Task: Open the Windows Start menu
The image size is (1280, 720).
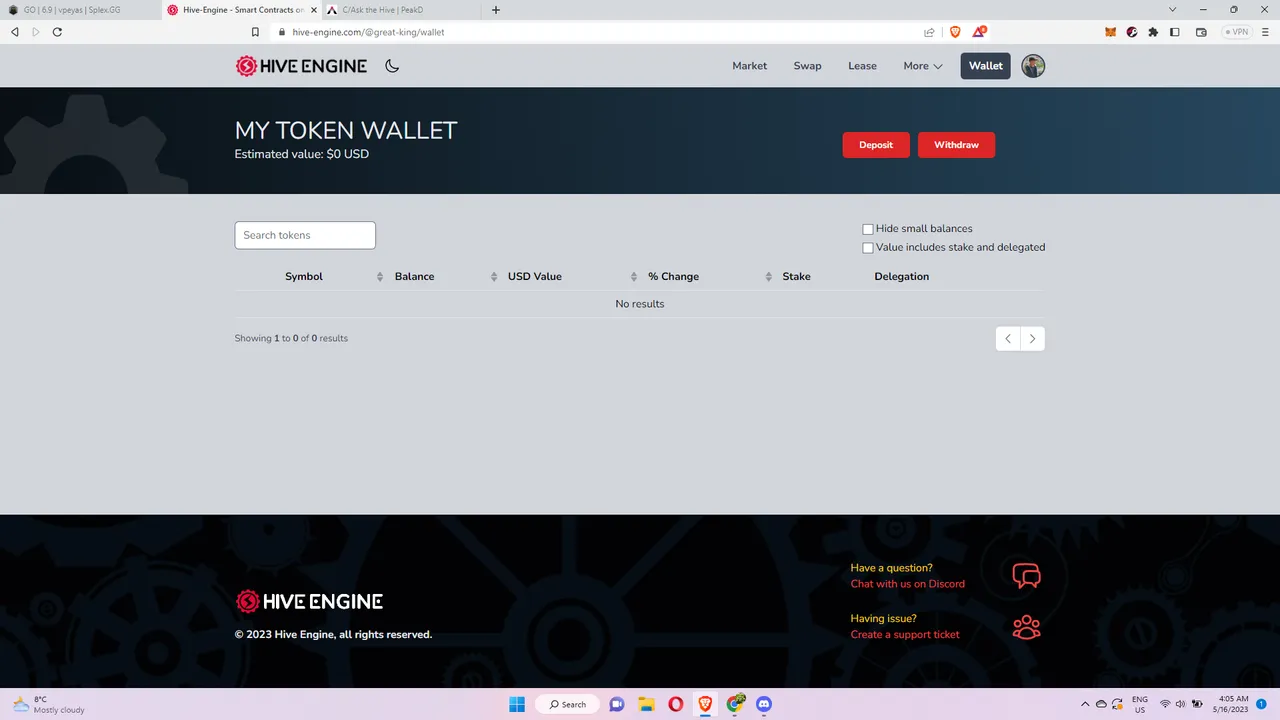Action: tap(517, 704)
